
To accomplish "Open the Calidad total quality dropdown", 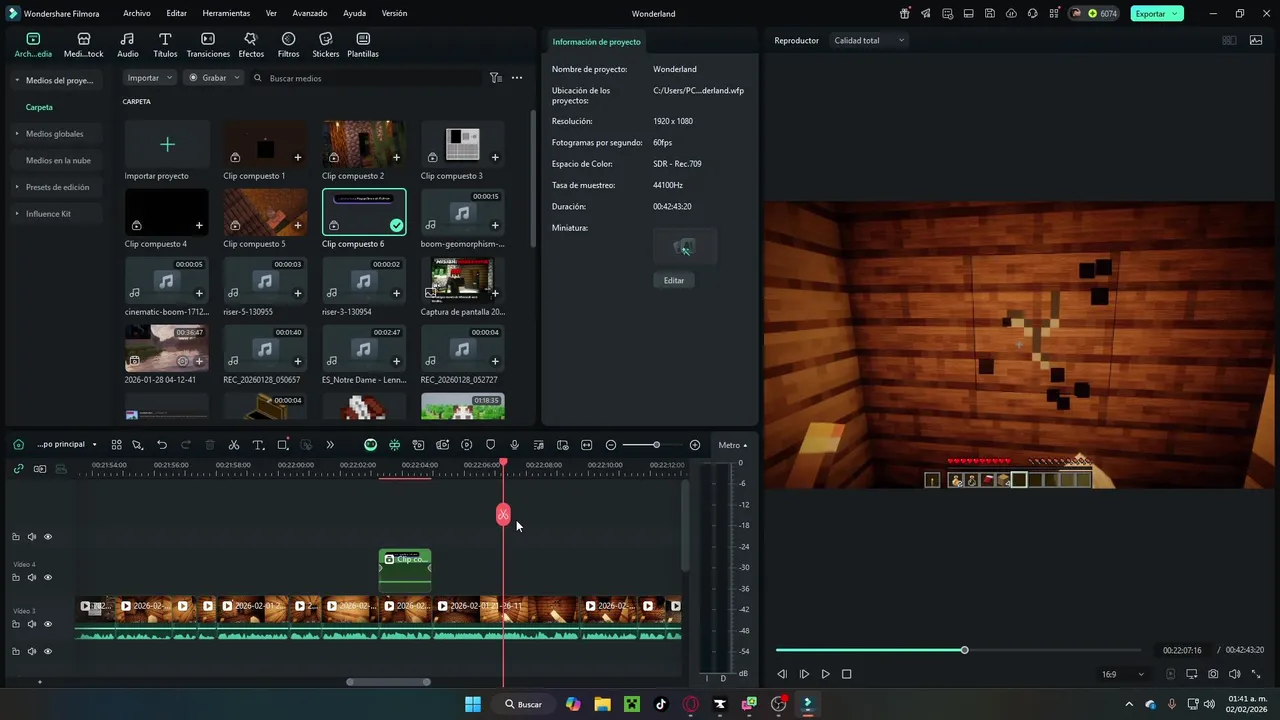I will click(869, 41).
